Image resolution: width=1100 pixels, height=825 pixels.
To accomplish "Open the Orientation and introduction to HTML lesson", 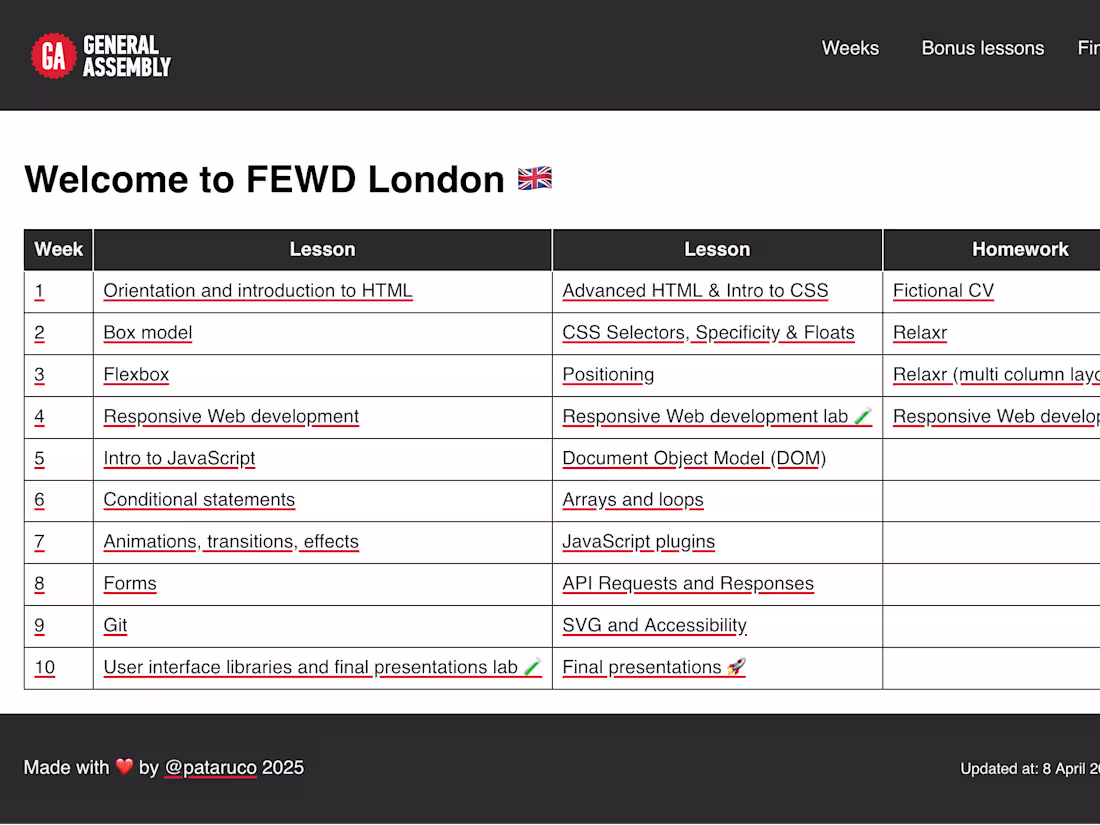I will pyautogui.click(x=258, y=291).
